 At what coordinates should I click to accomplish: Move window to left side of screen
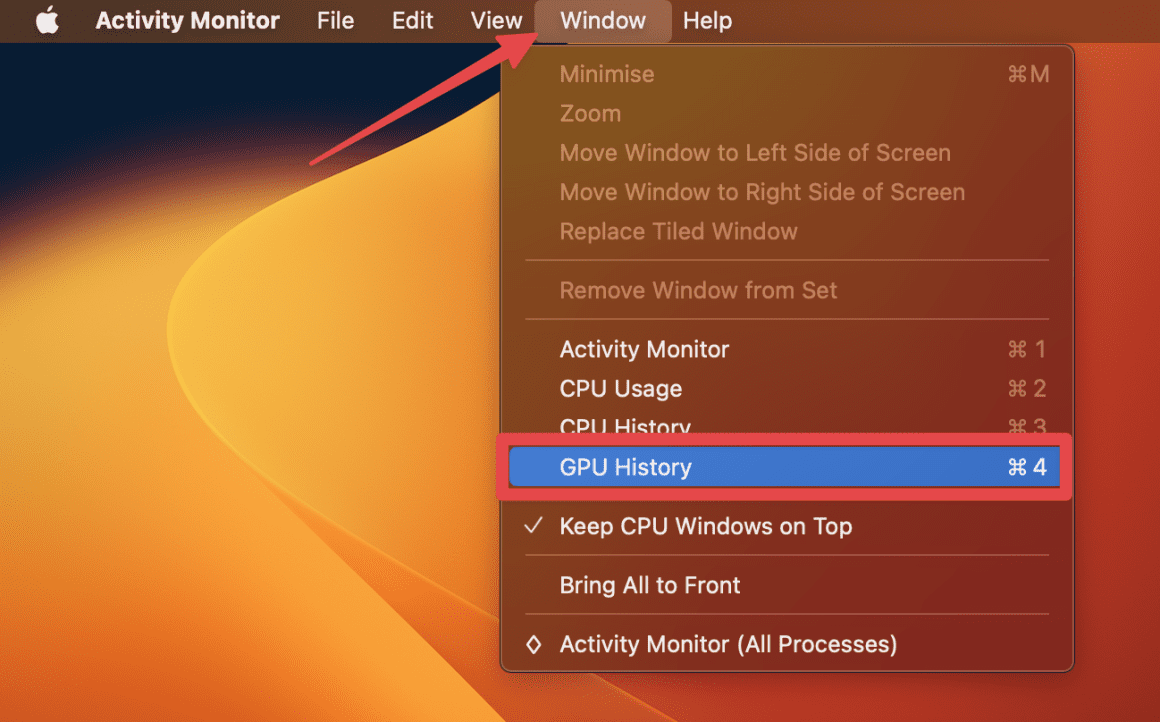point(754,152)
